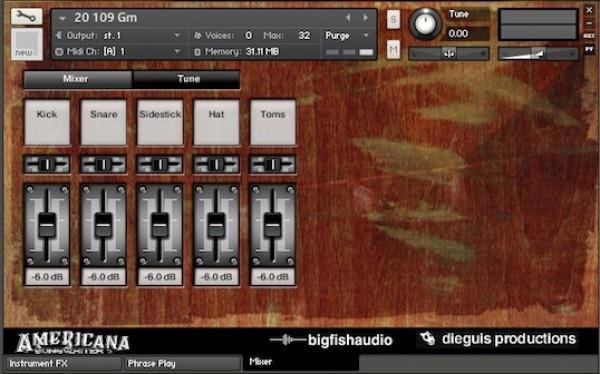
Task: Open the Output st.1 dropdown
Action: click(119, 36)
